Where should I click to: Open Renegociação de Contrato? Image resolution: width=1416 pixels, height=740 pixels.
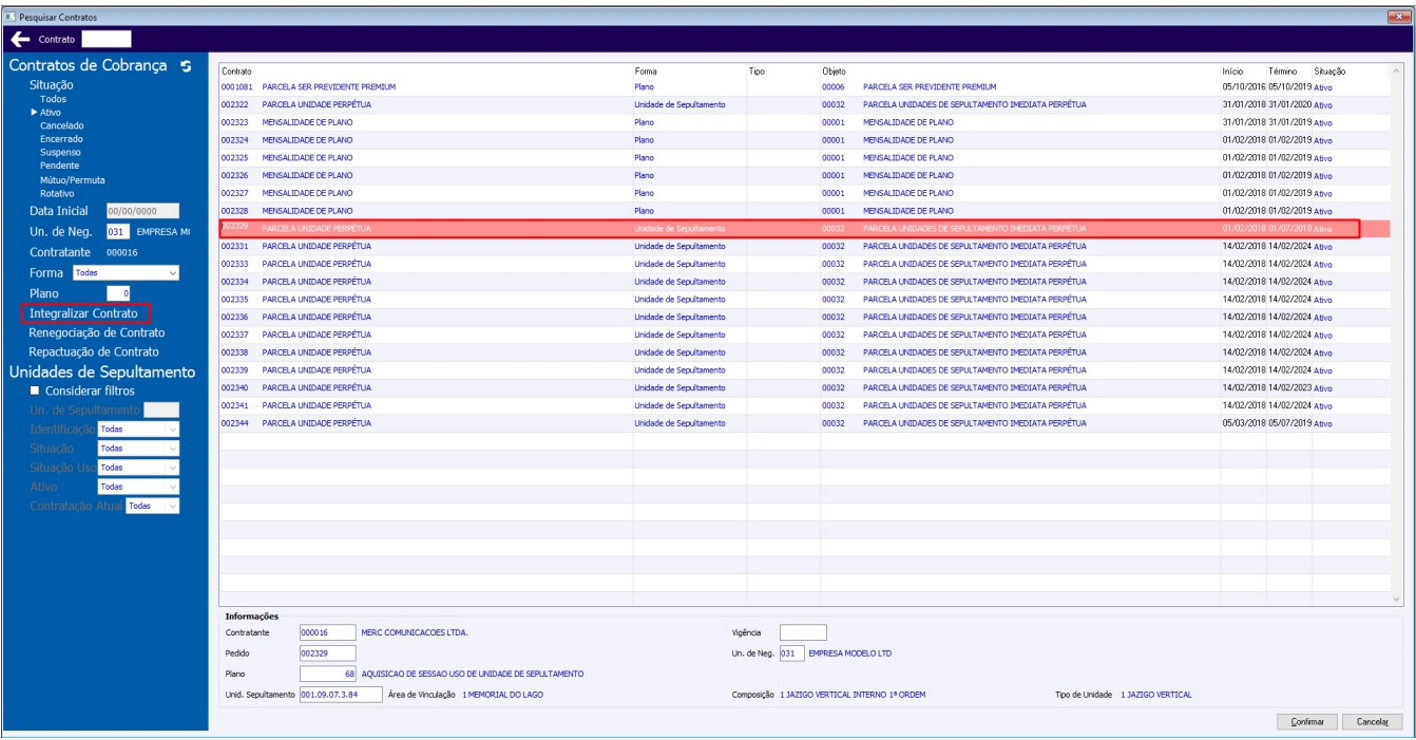(97, 333)
